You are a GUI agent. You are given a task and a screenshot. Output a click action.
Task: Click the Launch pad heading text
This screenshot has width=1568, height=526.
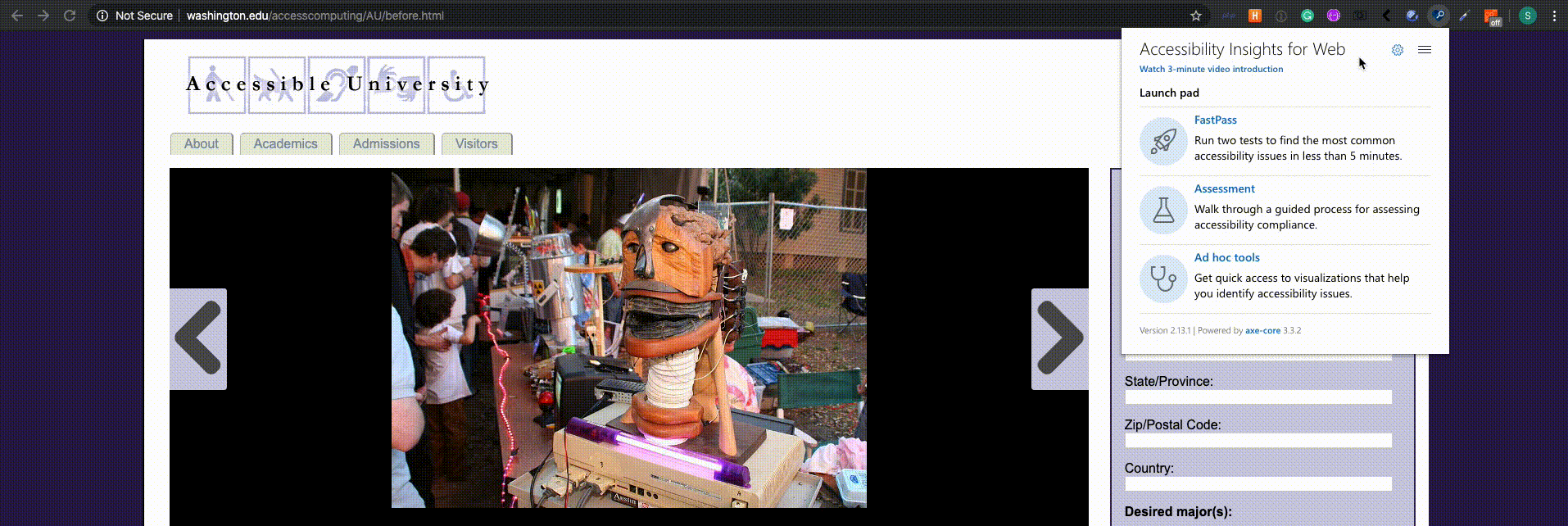click(1169, 93)
